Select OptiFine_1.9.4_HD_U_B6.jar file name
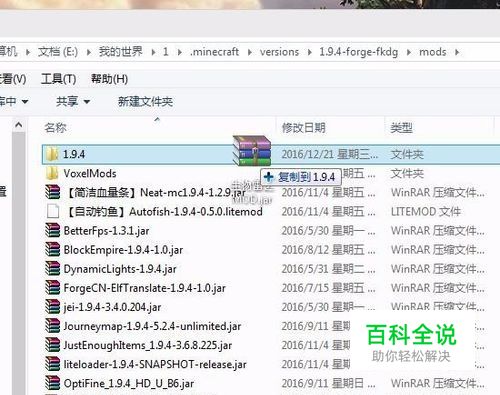The width and height of the screenshot is (500, 395). pos(129,383)
